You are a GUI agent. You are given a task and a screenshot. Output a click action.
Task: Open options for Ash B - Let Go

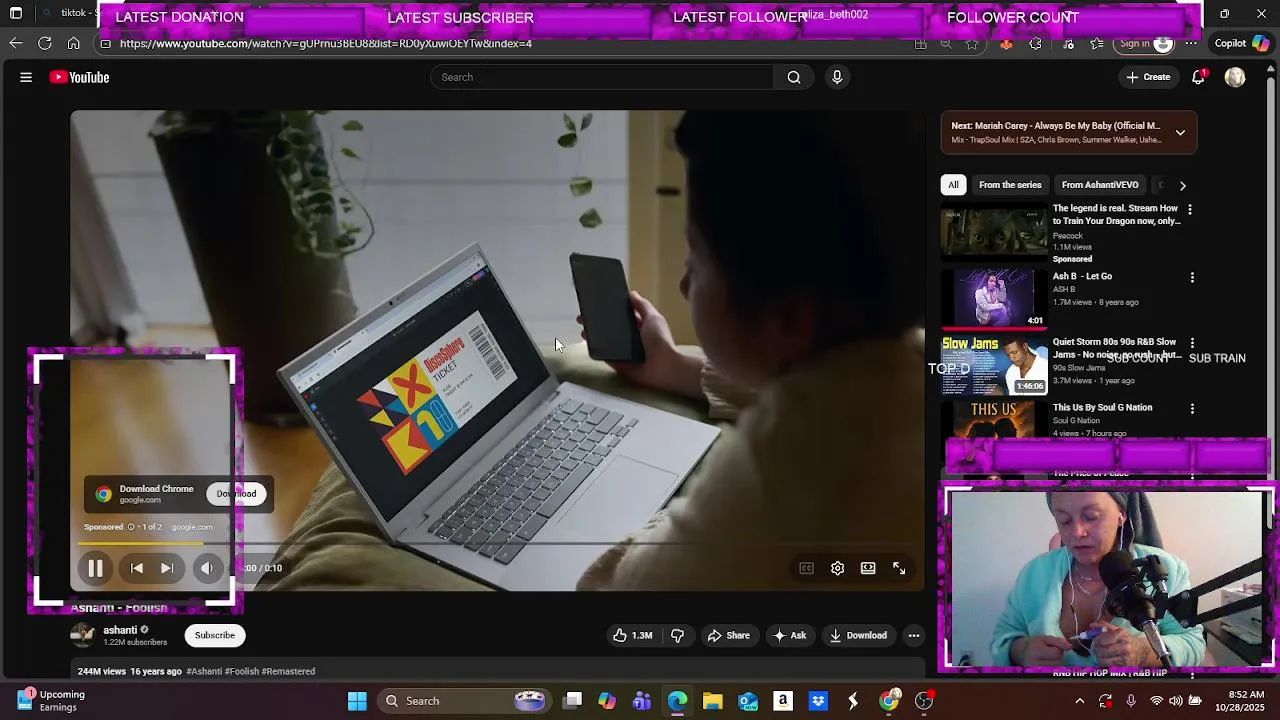pos(1192,277)
